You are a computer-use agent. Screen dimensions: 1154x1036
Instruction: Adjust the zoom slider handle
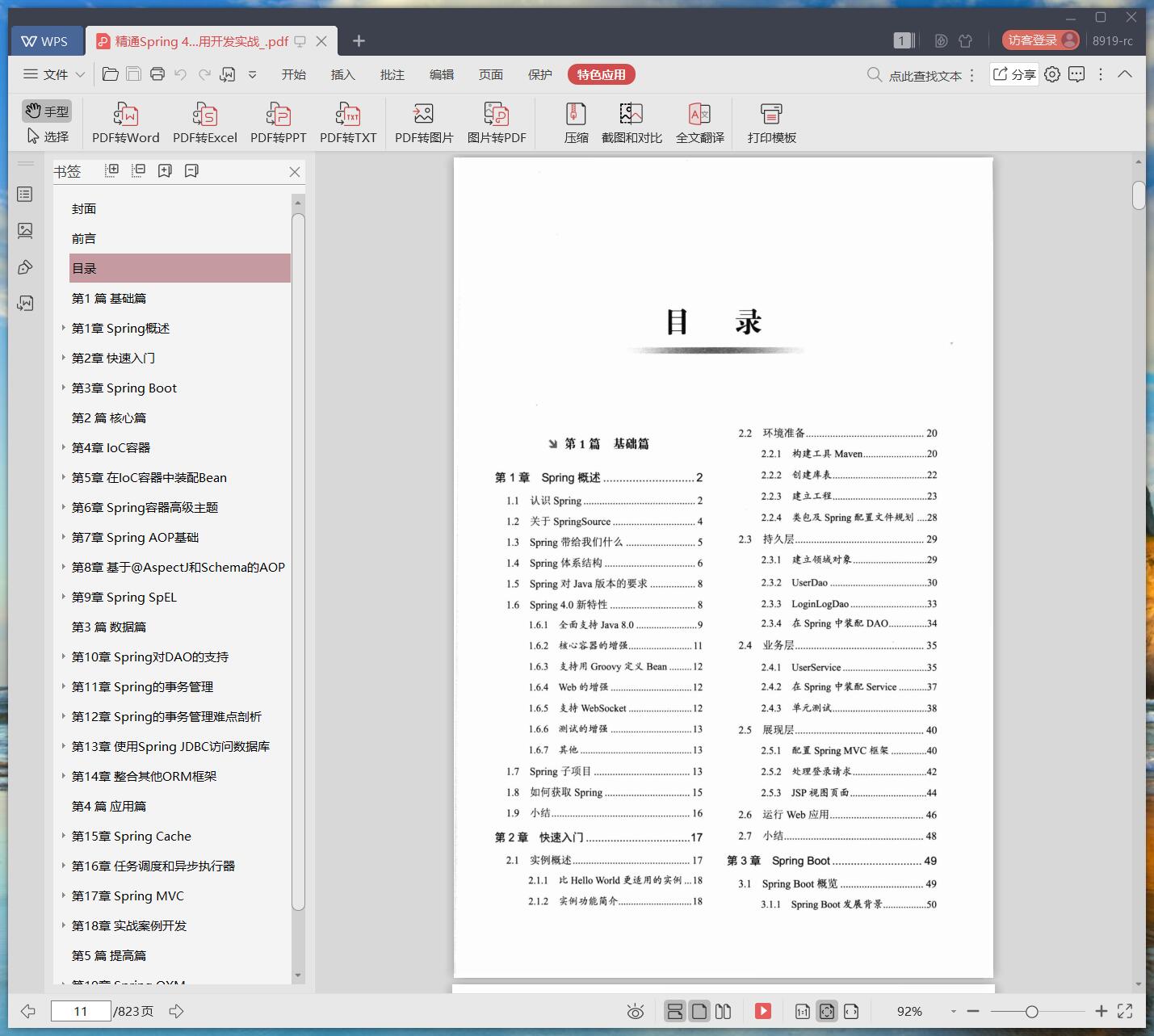tap(1031, 1011)
